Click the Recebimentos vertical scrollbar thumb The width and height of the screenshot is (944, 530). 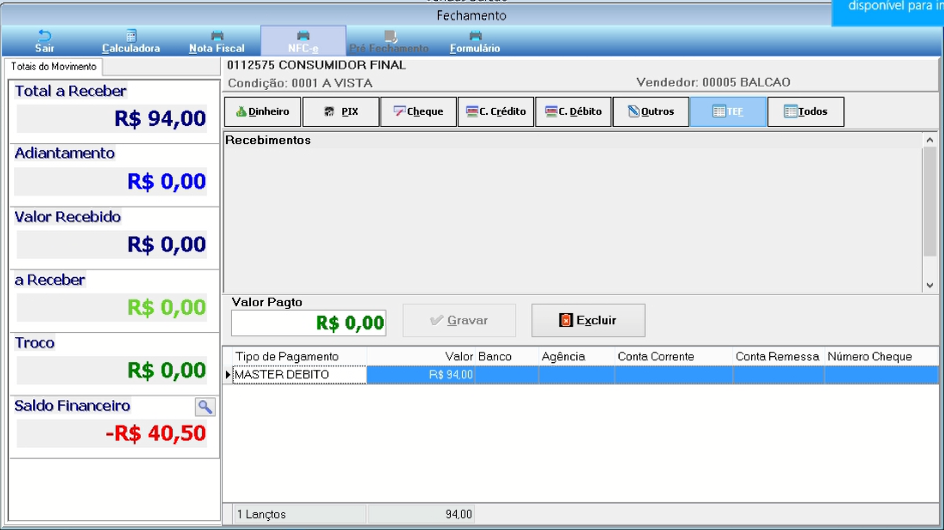[930, 202]
